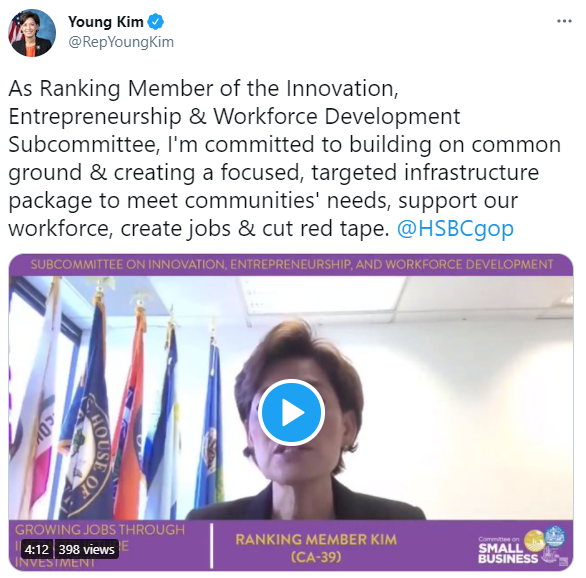The image size is (586, 578).
Task: Open Young Kim's profile avatar
Action: point(32,33)
